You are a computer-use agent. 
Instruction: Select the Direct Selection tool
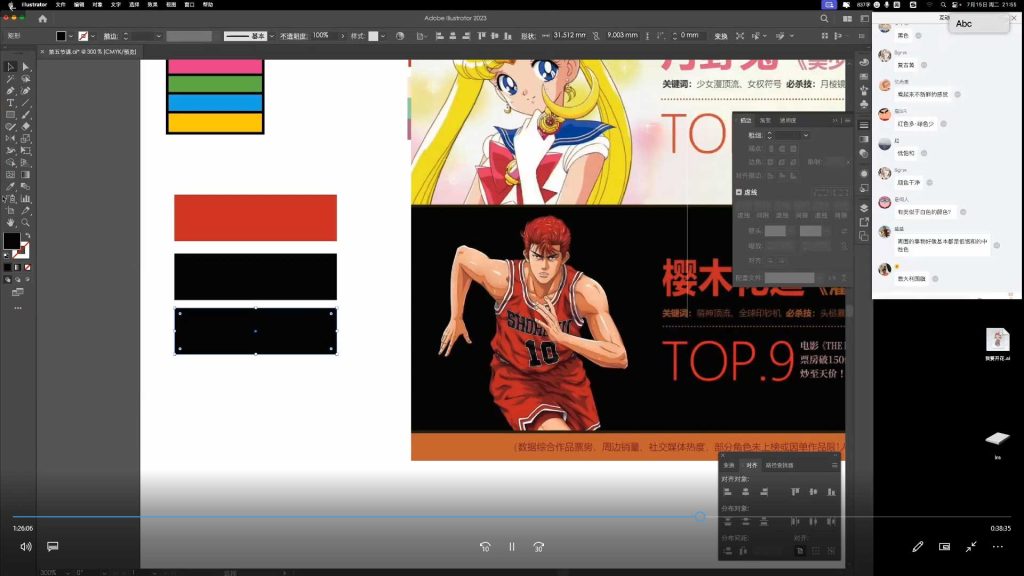point(25,67)
